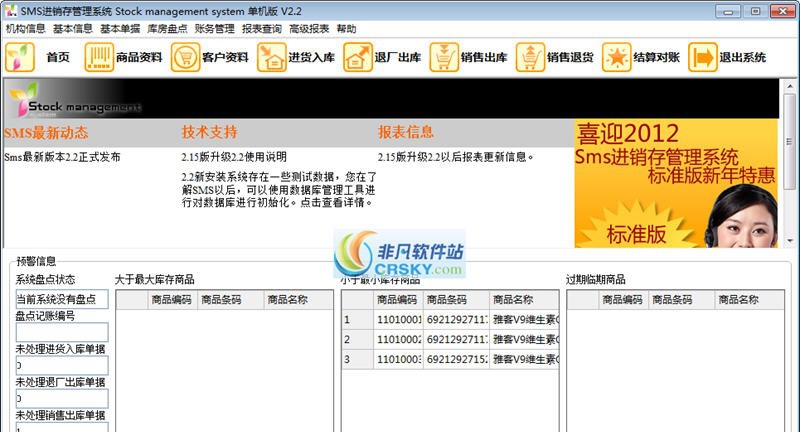Screen dimensions: 800x432
Task: Minimize the SMS进销存管理系统 window
Action: (x=729, y=11)
